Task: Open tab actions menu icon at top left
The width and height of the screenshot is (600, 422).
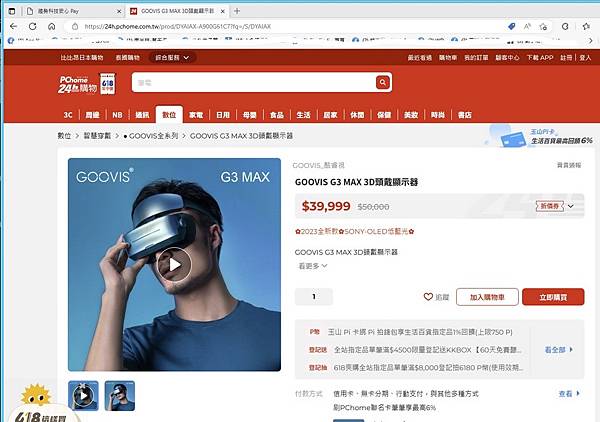Action: 12,11
